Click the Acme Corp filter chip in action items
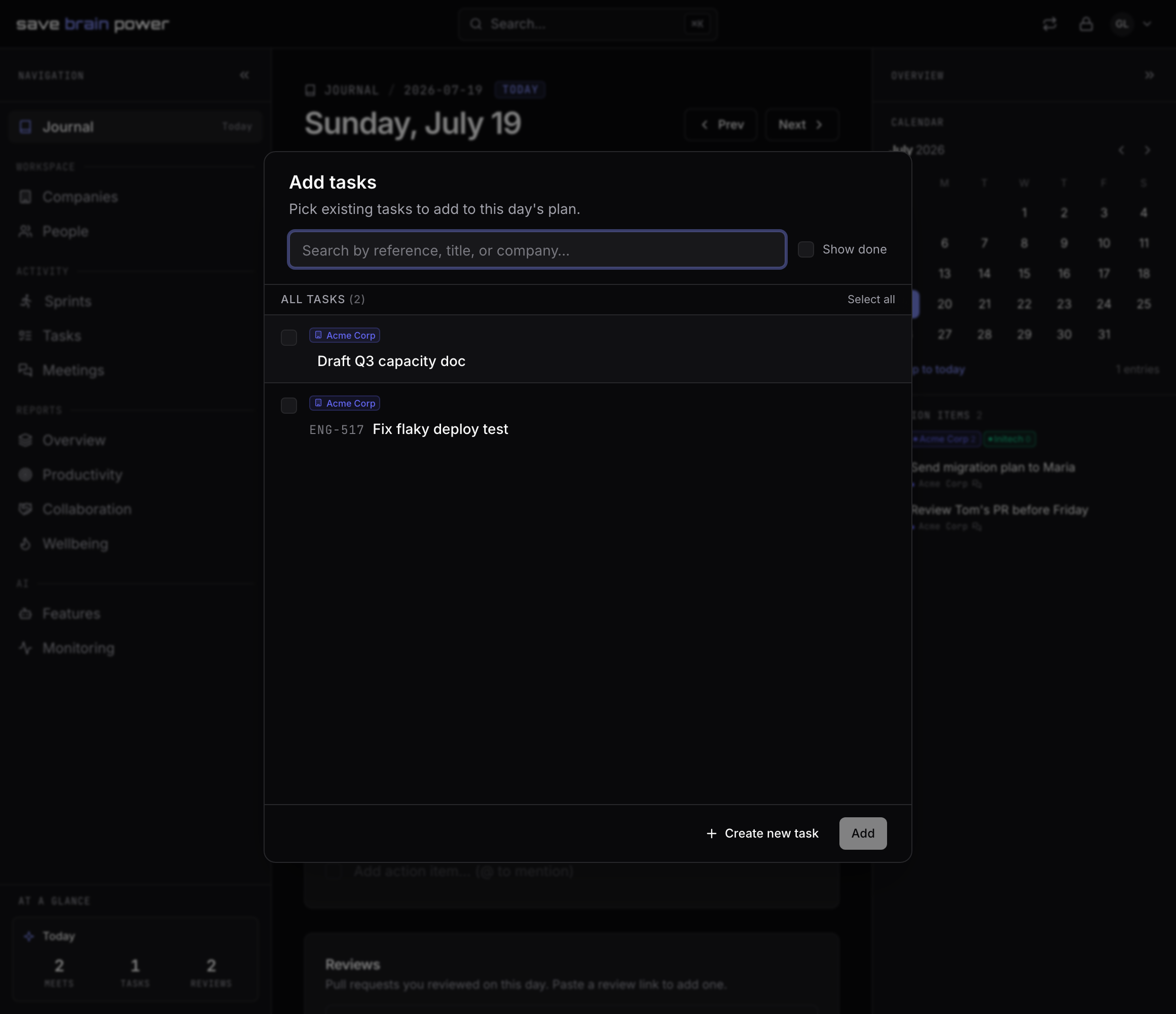Screen dimensions: 1176x1014 click(x=946, y=439)
